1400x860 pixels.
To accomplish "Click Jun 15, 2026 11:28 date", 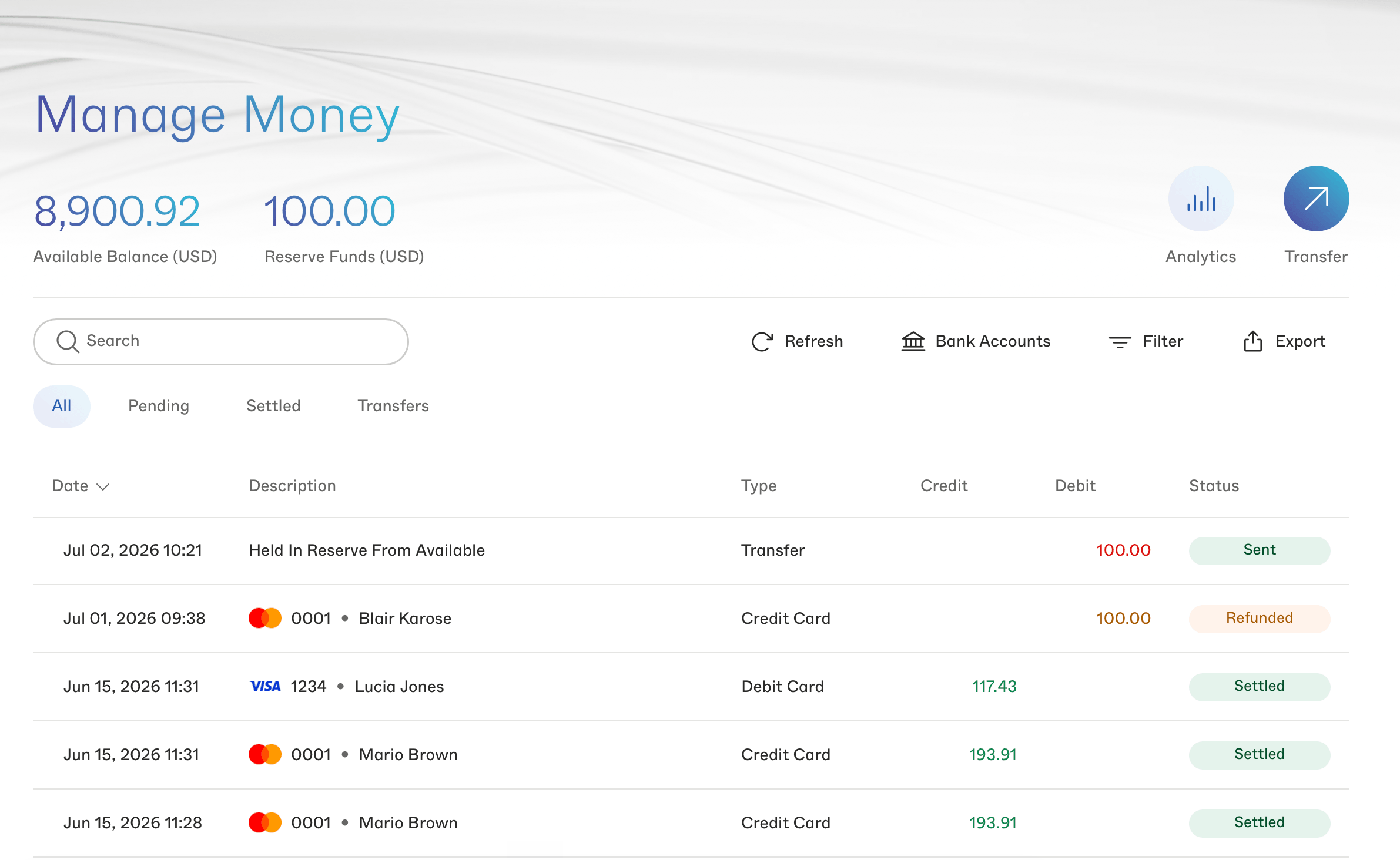I will click(x=132, y=823).
